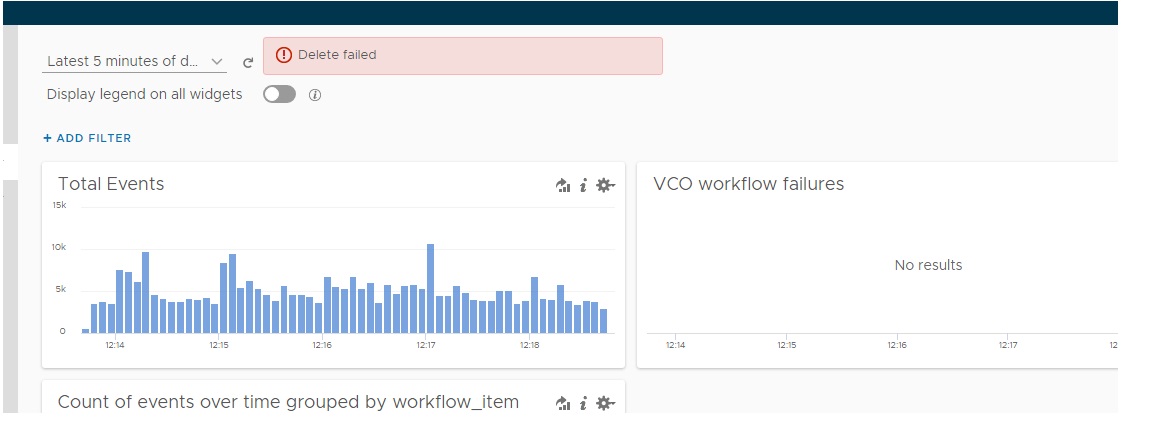Viewport: 1152px width, 435px height.
Task: Open Total Events widget gear menu
Action: click(x=604, y=185)
